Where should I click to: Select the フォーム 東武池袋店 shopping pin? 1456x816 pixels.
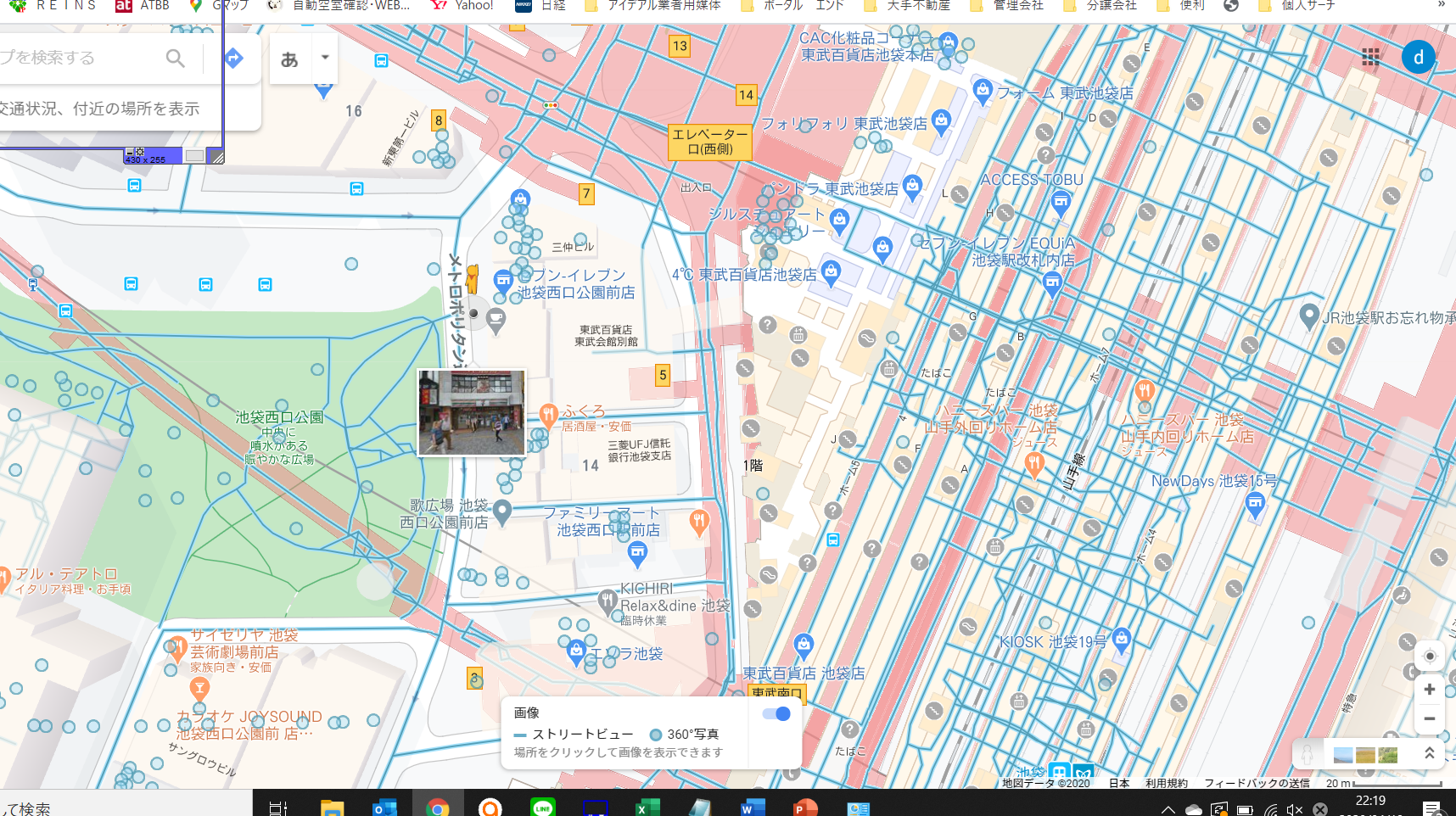(x=982, y=91)
